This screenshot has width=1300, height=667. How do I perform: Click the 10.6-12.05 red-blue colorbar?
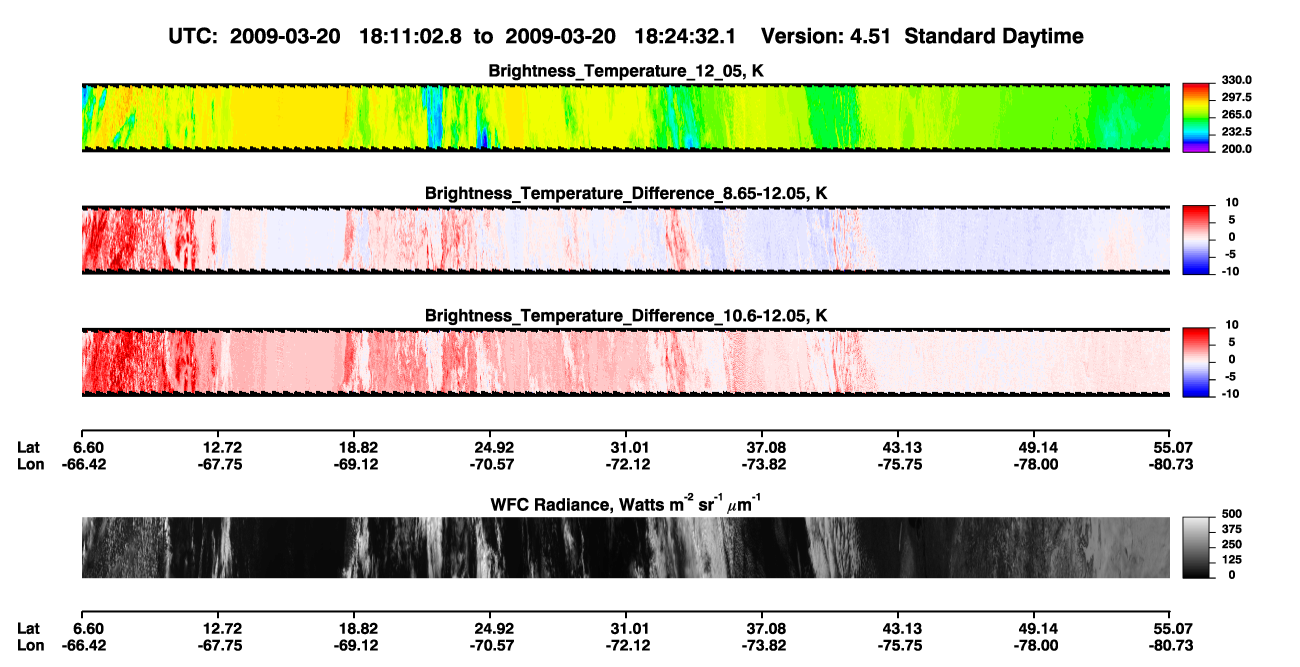(x=1196, y=362)
